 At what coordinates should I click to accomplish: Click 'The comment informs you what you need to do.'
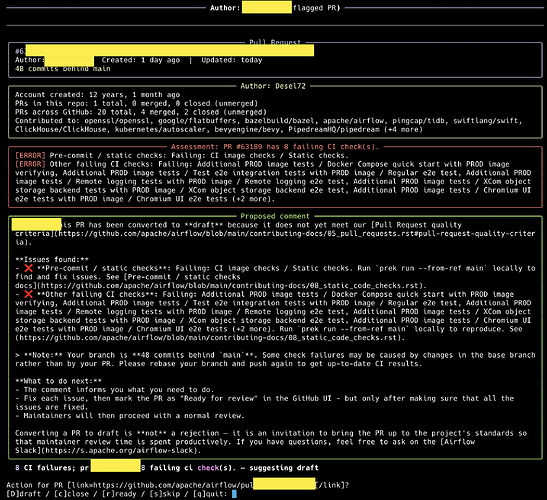click(119, 390)
